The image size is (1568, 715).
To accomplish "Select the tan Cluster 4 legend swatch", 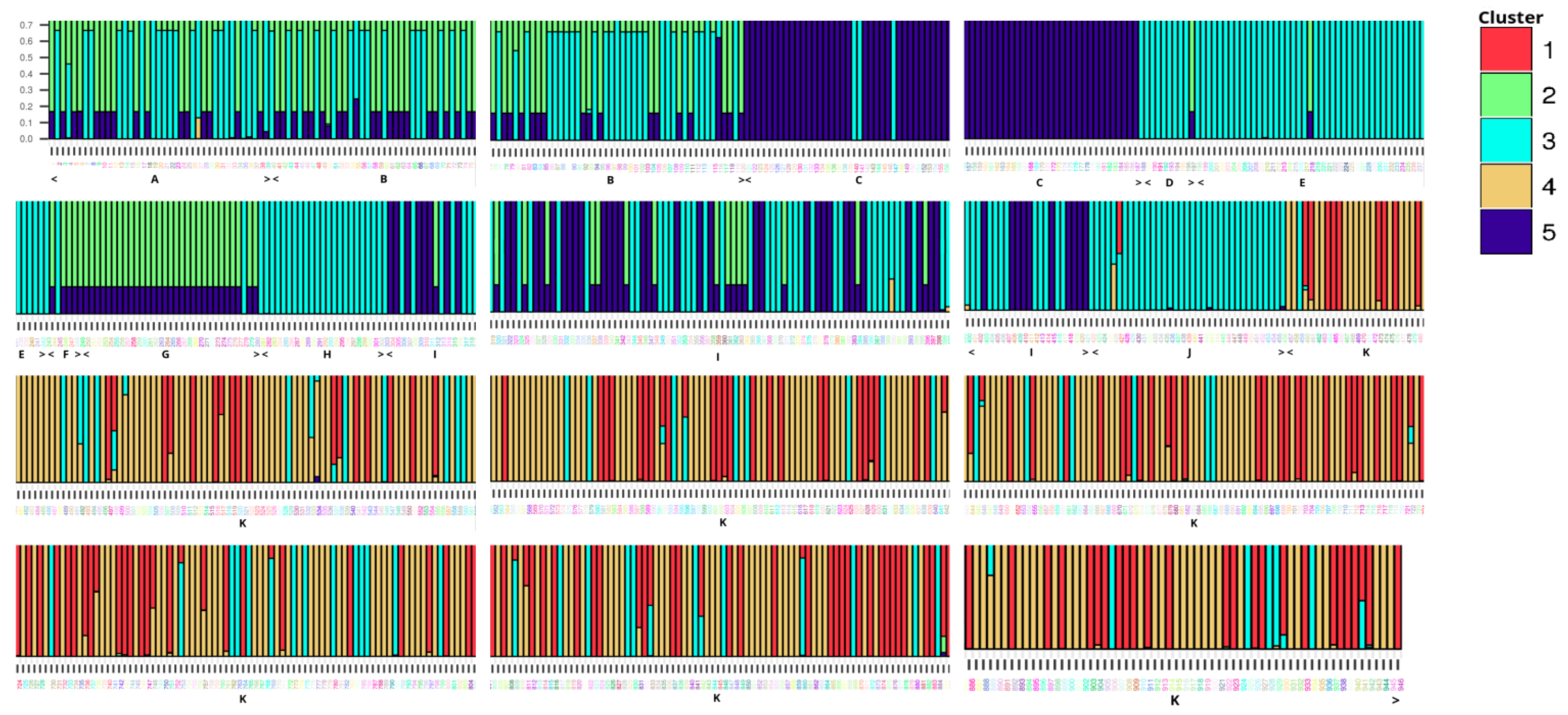I will pos(1505,186).
